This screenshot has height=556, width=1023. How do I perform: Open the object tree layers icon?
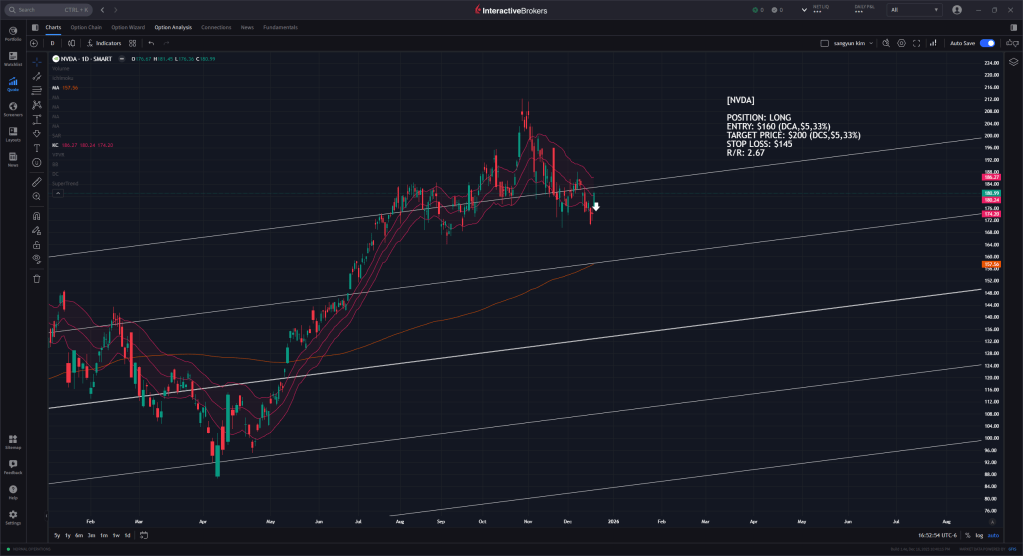1013,61
